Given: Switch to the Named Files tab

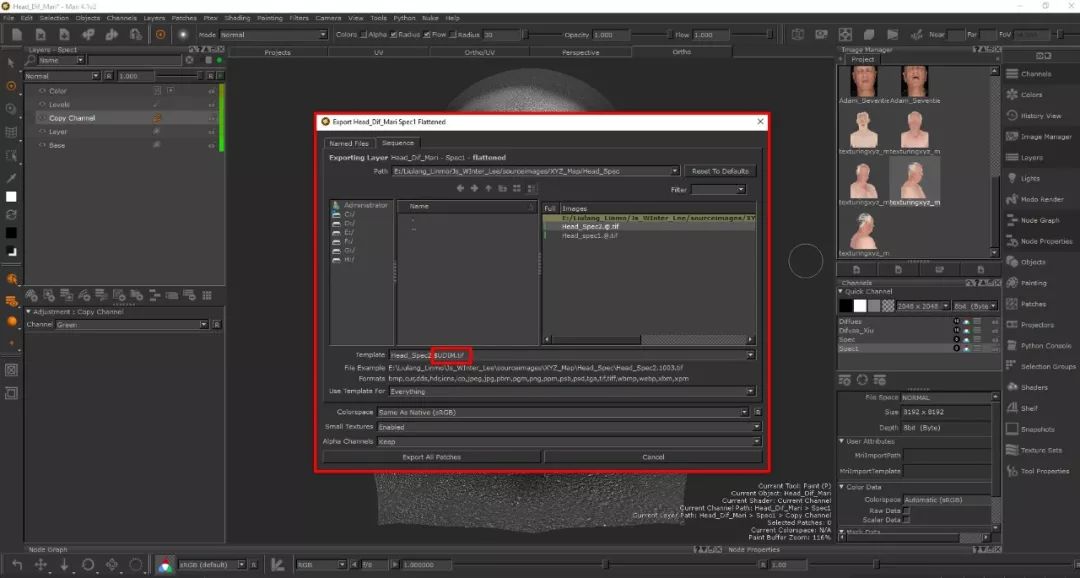Looking at the screenshot, I should [348, 143].
